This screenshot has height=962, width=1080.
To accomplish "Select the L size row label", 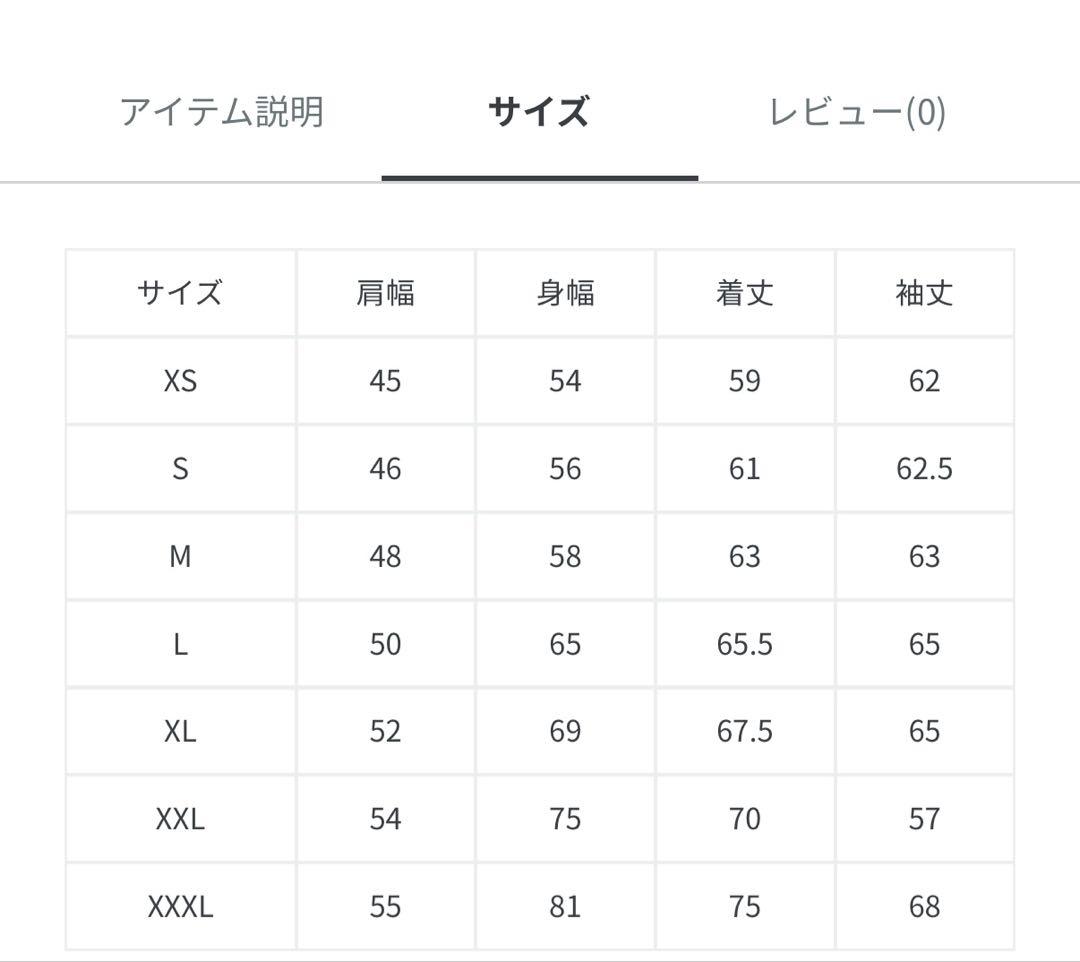I will (179, 644).
